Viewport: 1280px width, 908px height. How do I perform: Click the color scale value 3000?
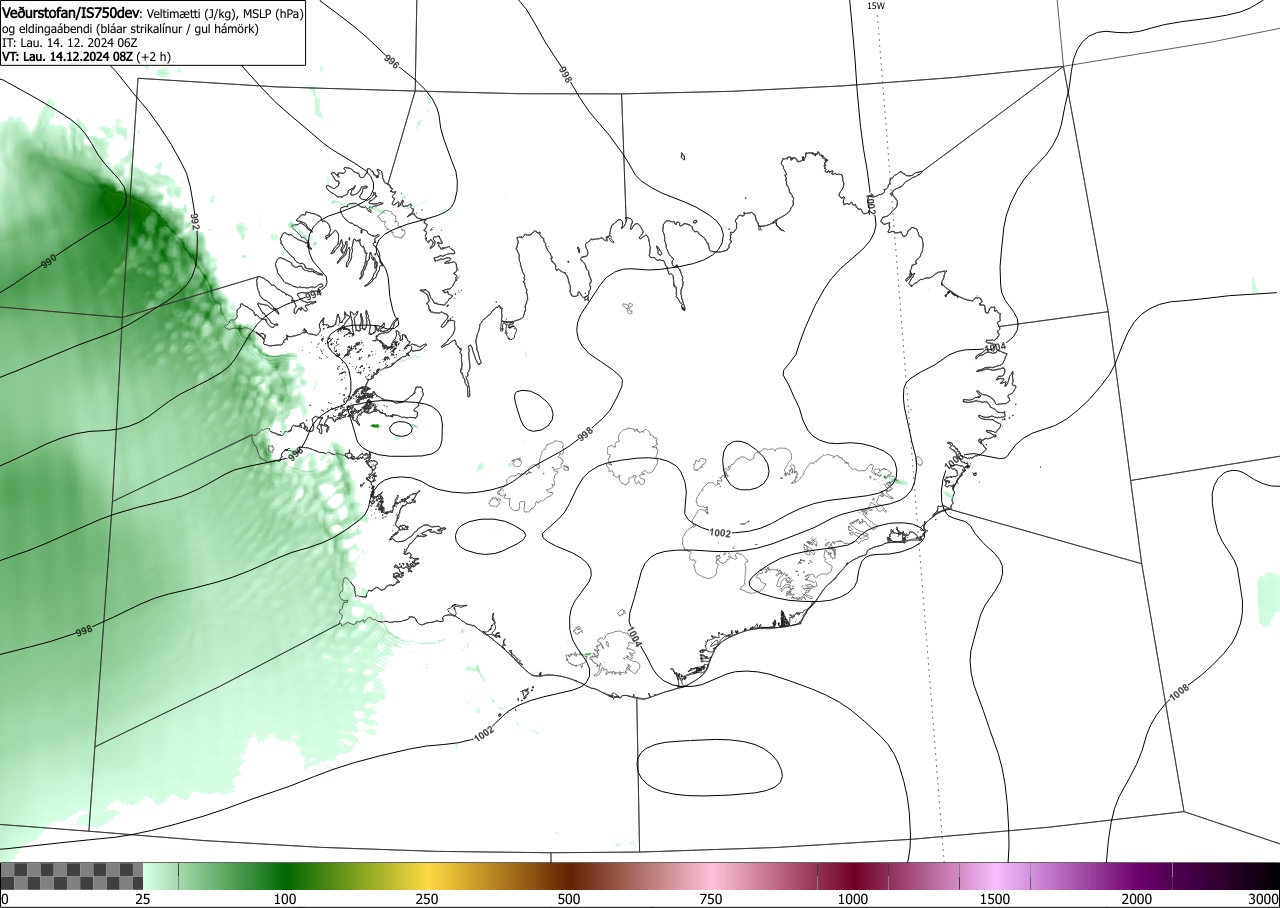[x=1264, y=899]
